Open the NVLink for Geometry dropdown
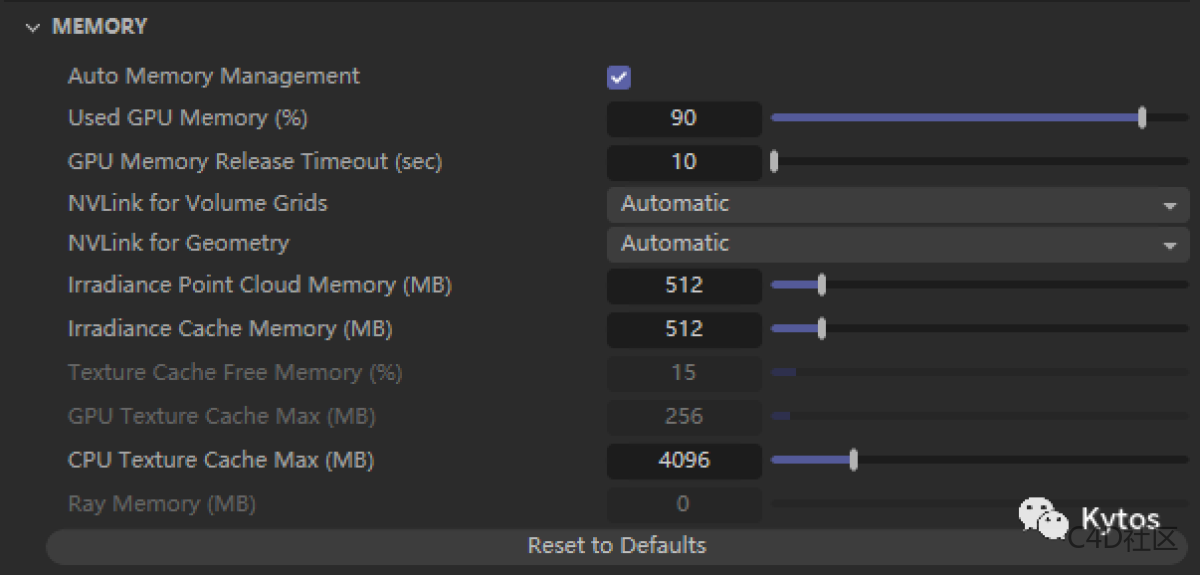This screenshot has height=575, width=1200. [897, 244]
